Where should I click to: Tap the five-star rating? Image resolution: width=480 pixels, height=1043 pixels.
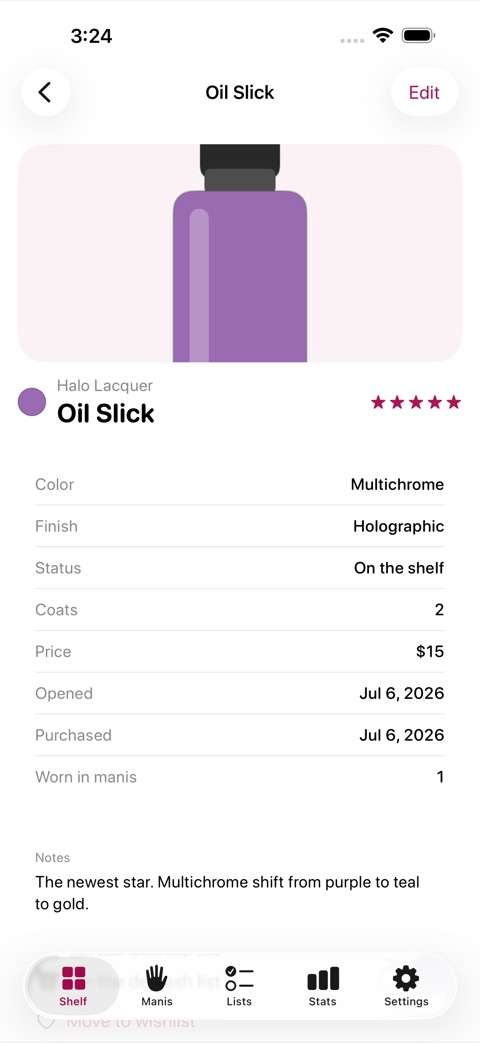(x=416, y=402)
